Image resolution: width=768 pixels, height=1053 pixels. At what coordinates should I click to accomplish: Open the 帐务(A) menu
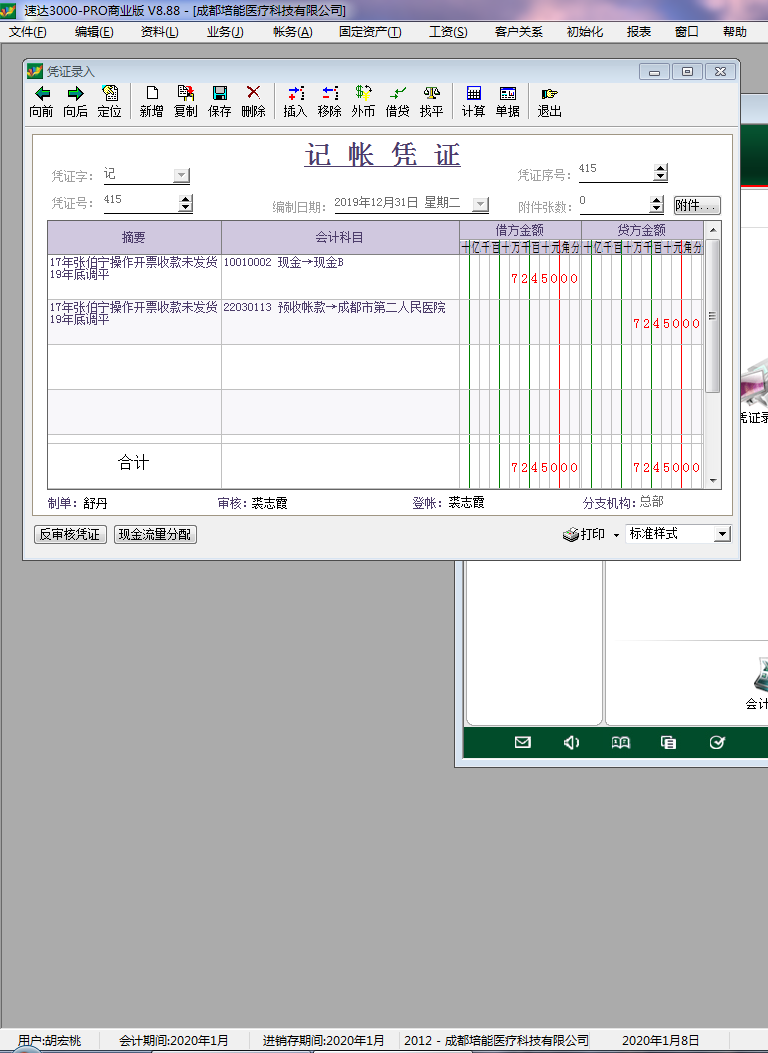point(293,32)
